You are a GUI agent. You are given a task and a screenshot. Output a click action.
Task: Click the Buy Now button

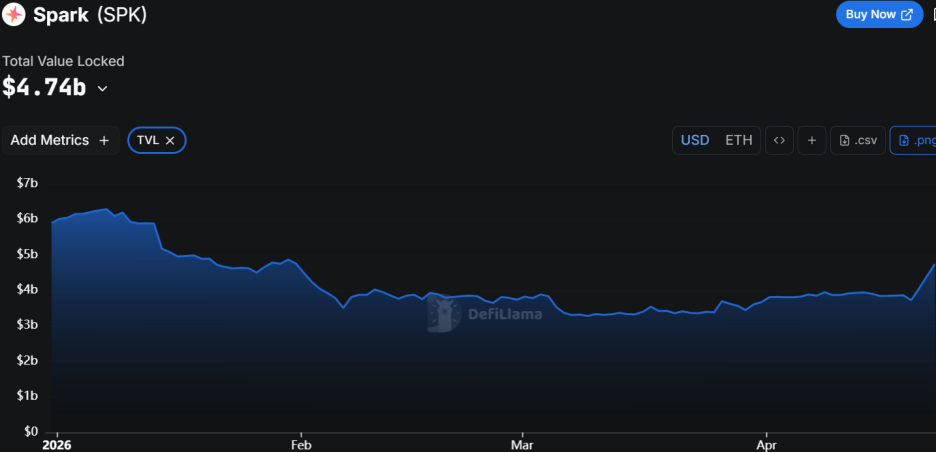click(879, 14)
